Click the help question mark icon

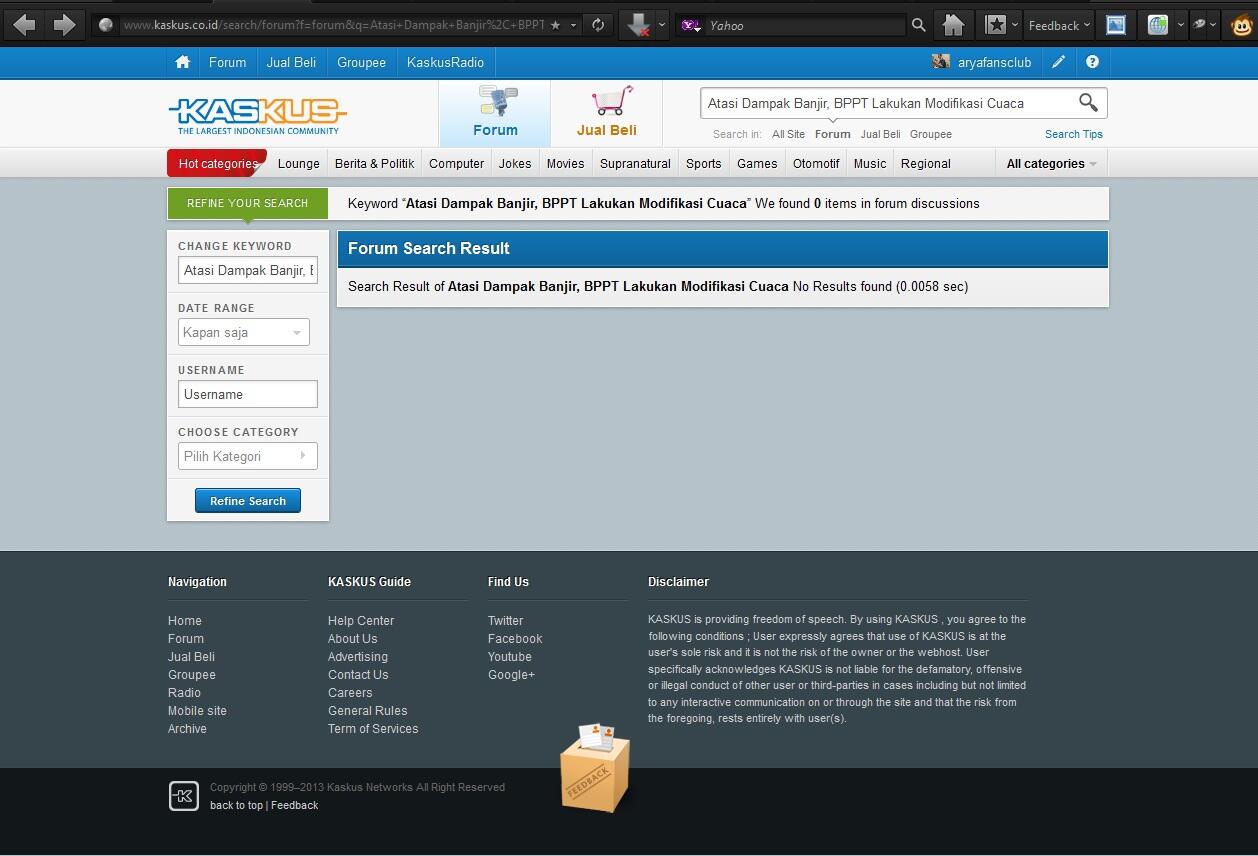[1092, 62]
